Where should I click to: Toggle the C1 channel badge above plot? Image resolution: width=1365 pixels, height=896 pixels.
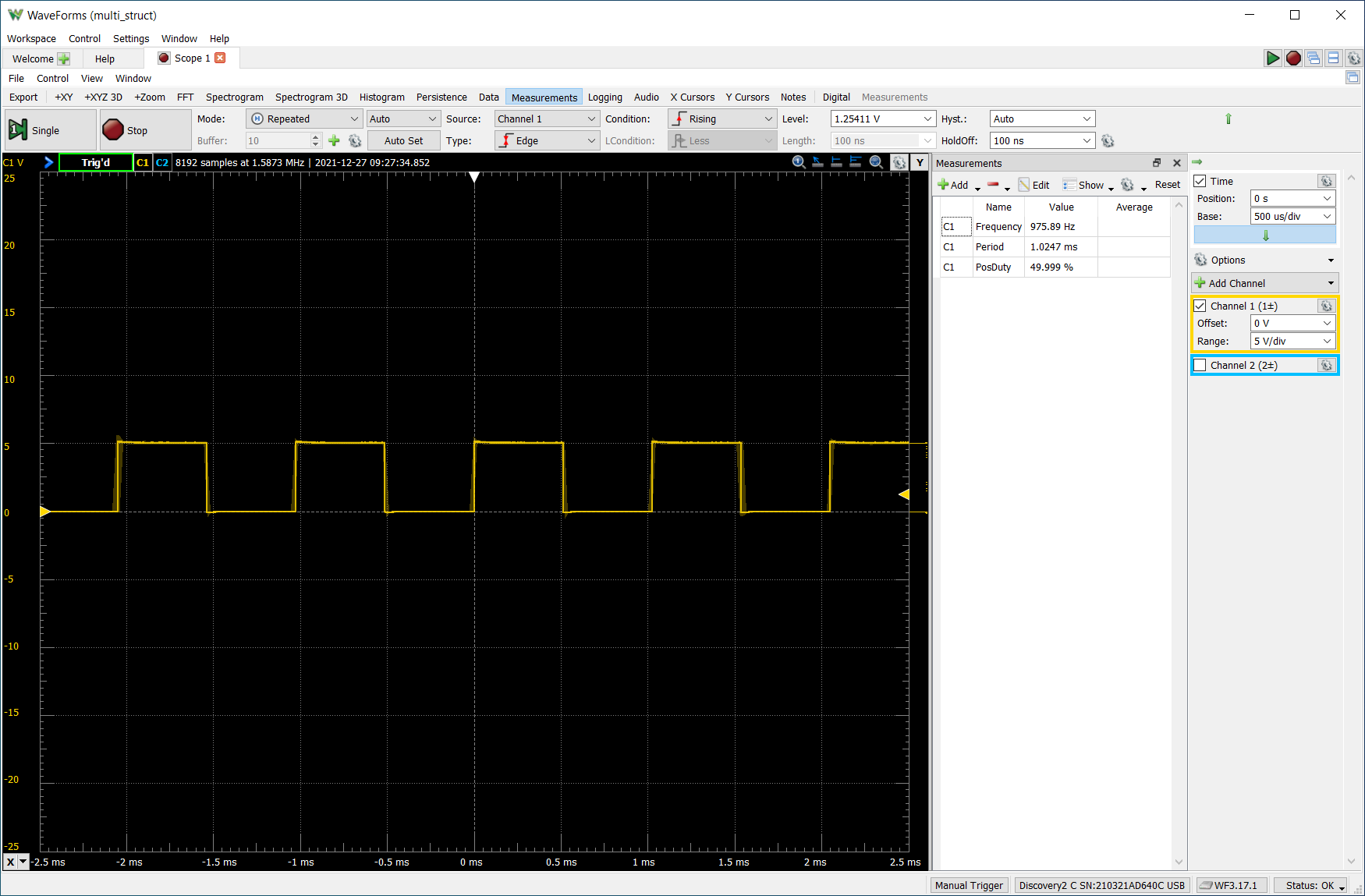pos(142,162)
